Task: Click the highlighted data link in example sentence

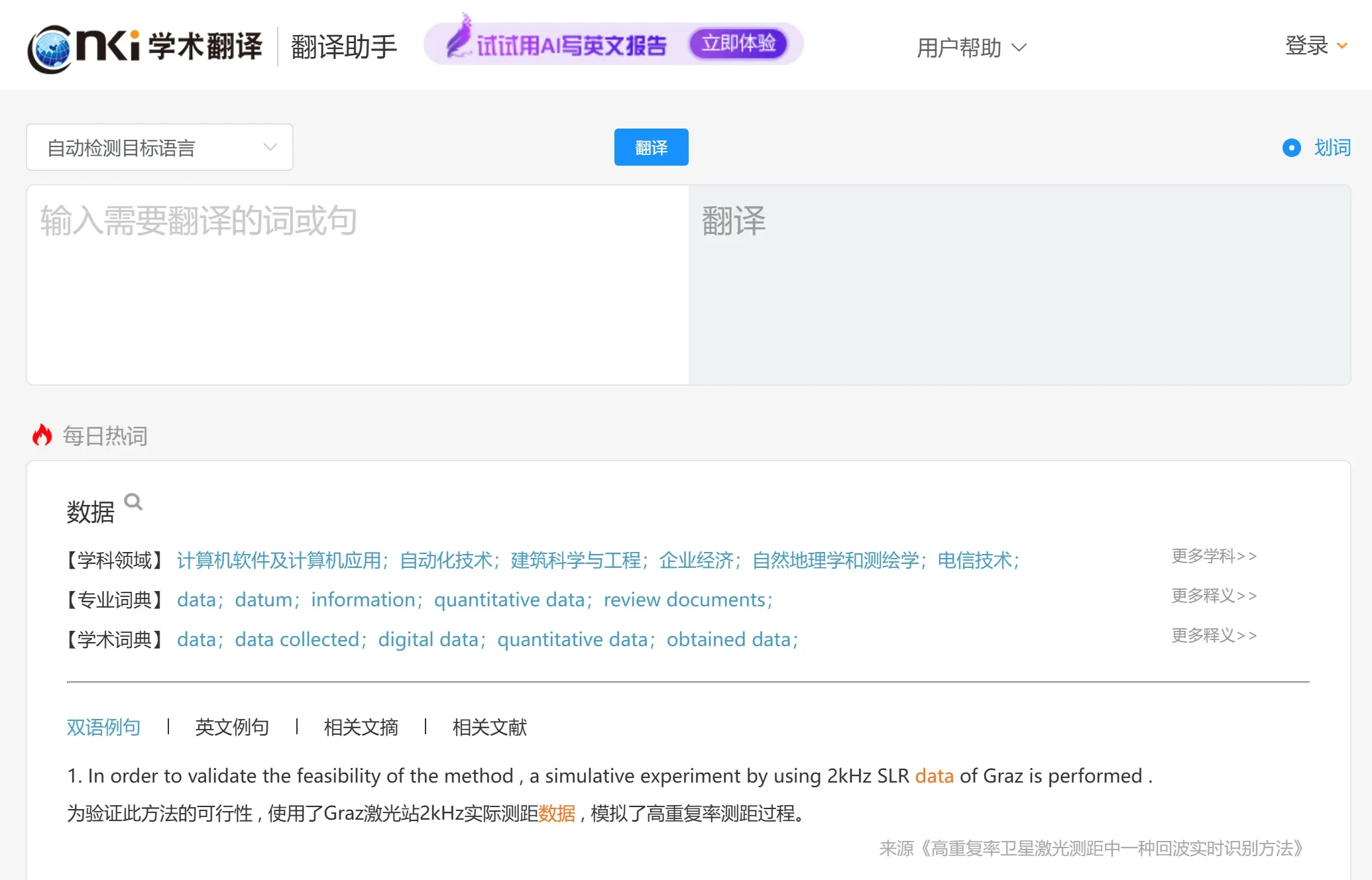Action: [x=934, y=775]
